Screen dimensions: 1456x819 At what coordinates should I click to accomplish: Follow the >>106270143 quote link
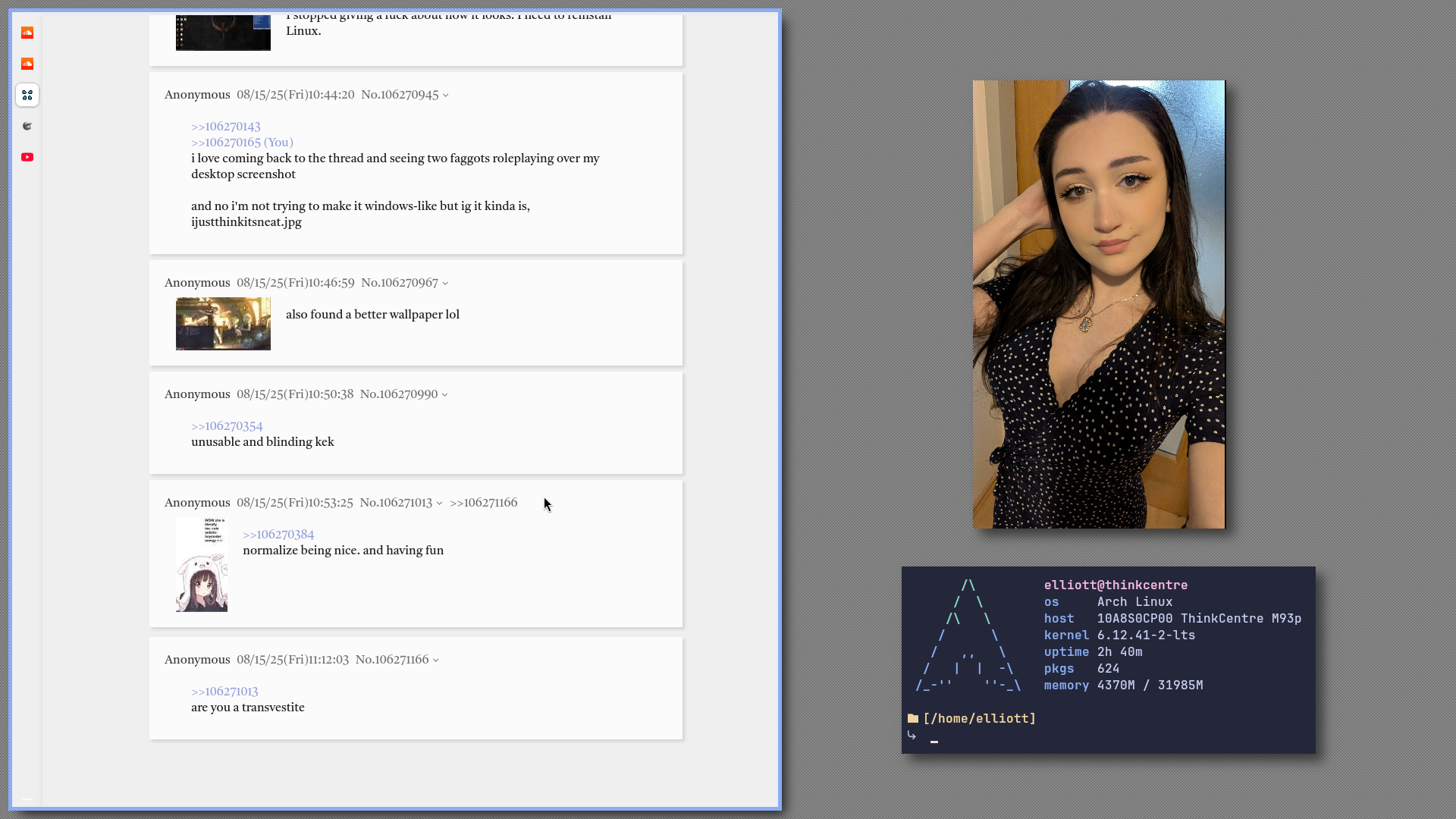(226, 127)
